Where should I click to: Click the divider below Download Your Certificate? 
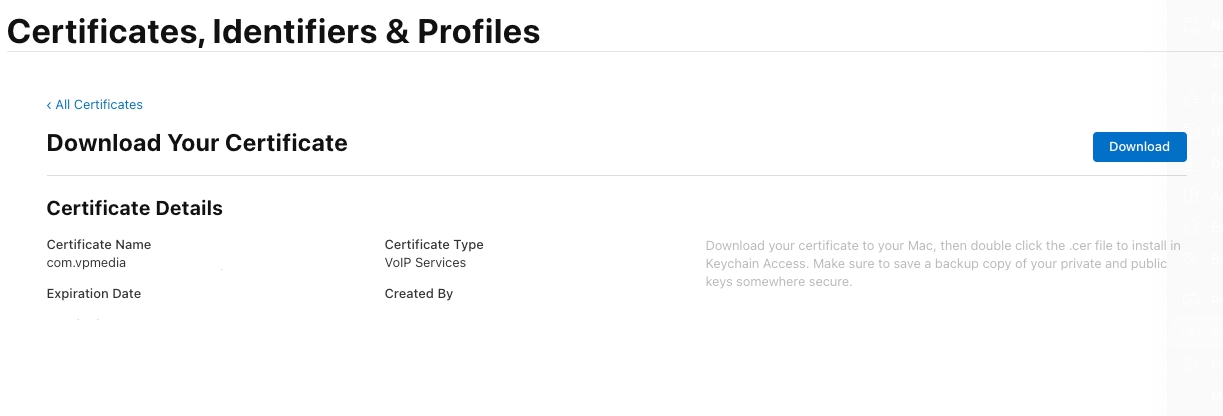[616, 176]
